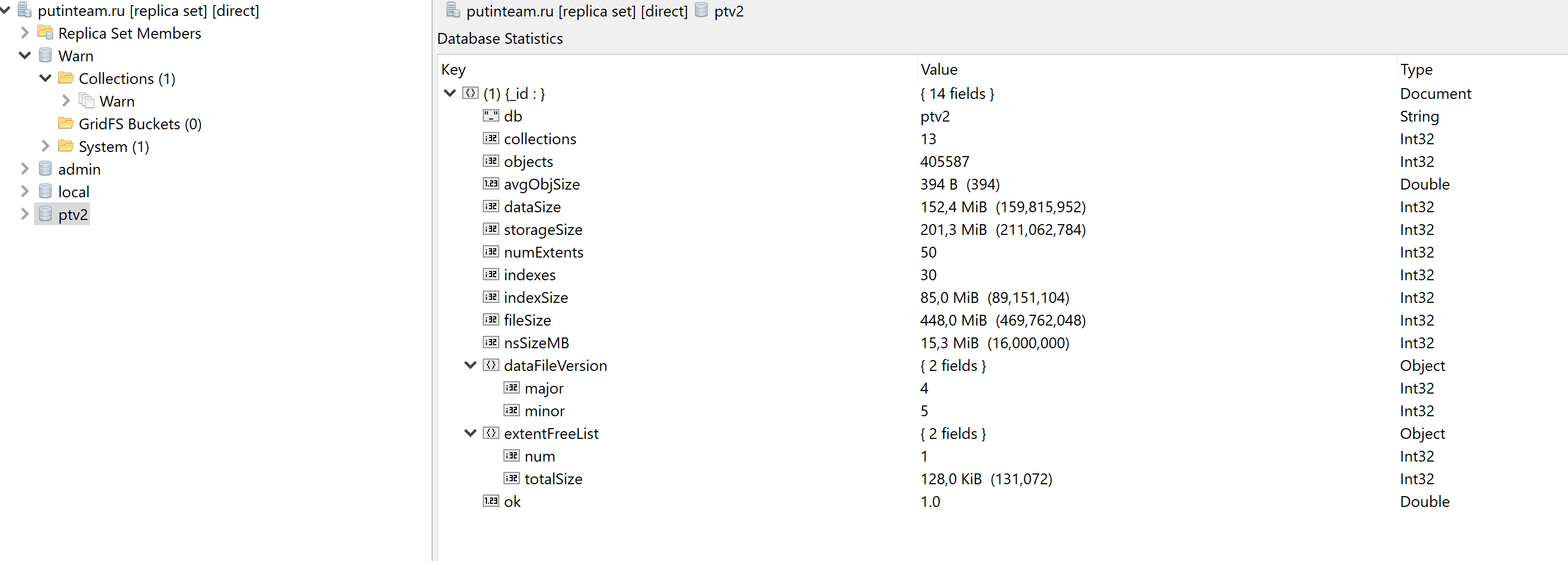This screenshot has height=561, width=1568.
Task: Click the ptv2 database icon in tree
Action: coord(45,214)
